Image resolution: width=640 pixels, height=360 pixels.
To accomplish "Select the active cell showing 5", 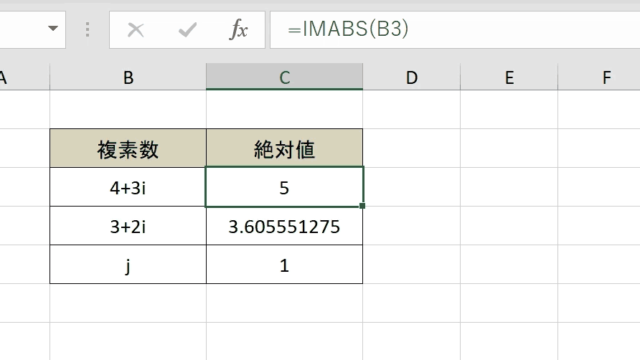I will 284,187.
